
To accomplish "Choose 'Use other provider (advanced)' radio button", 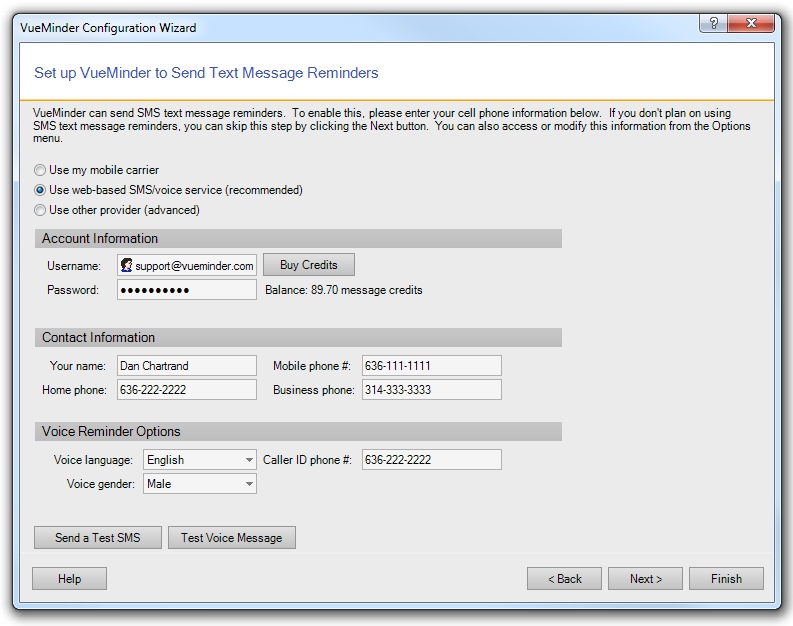I will pos(40,210).
